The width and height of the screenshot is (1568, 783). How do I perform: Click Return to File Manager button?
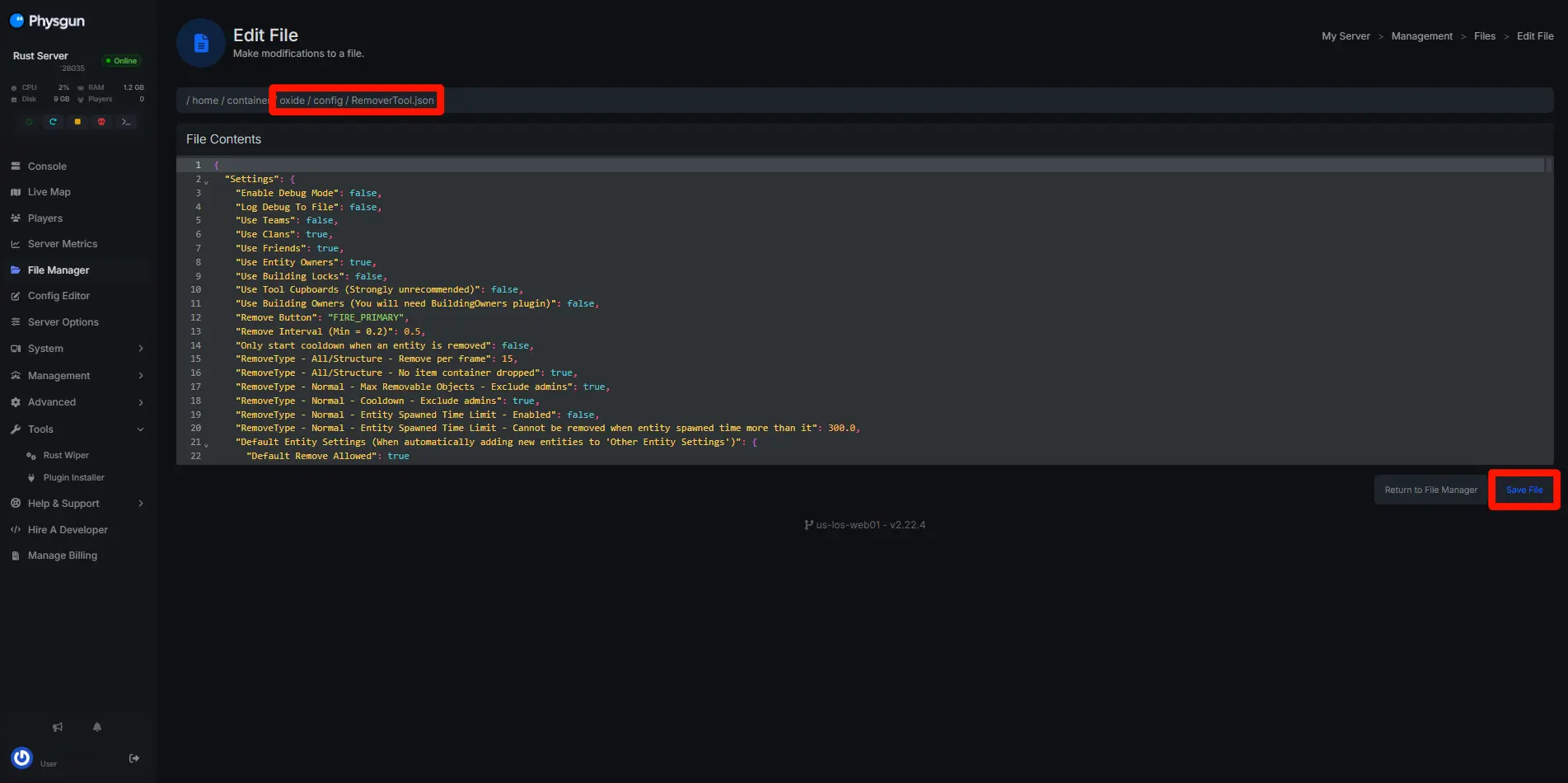[1430, 490]
